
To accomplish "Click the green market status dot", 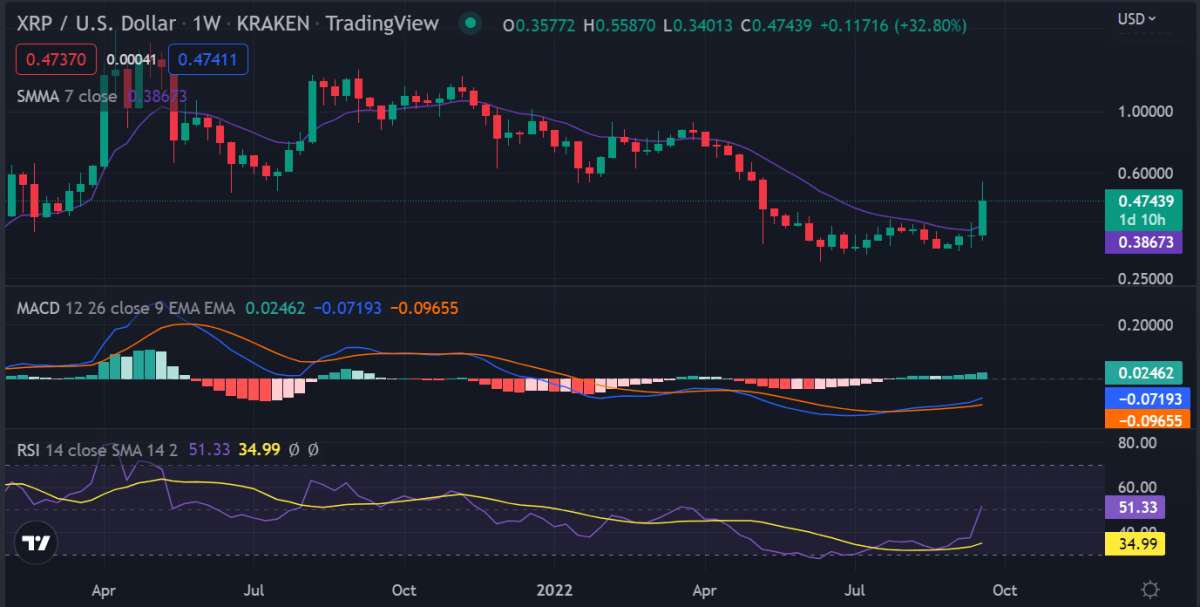I will 469,23.
